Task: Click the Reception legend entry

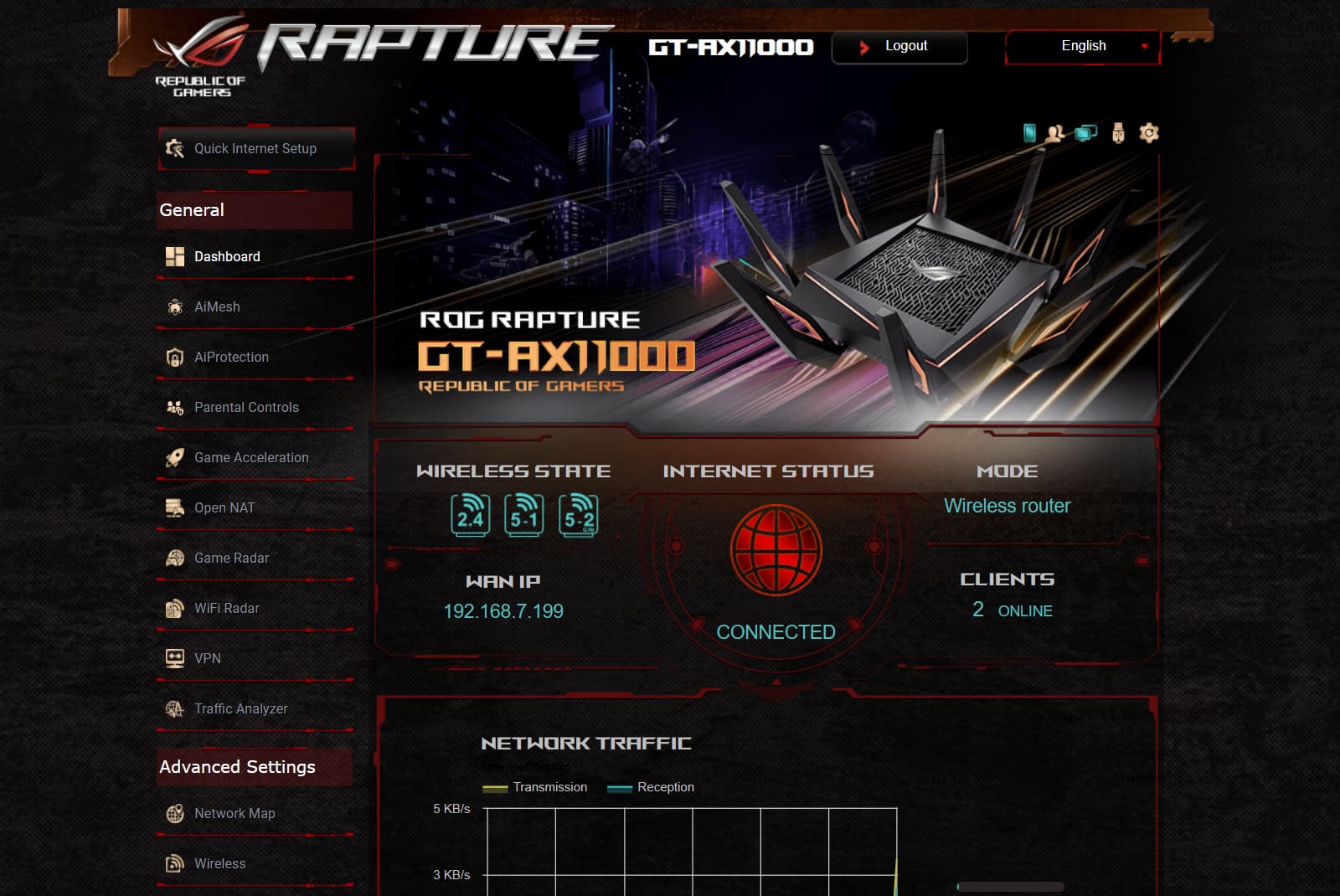Action: pyautogui.click(x=651, y=787)
